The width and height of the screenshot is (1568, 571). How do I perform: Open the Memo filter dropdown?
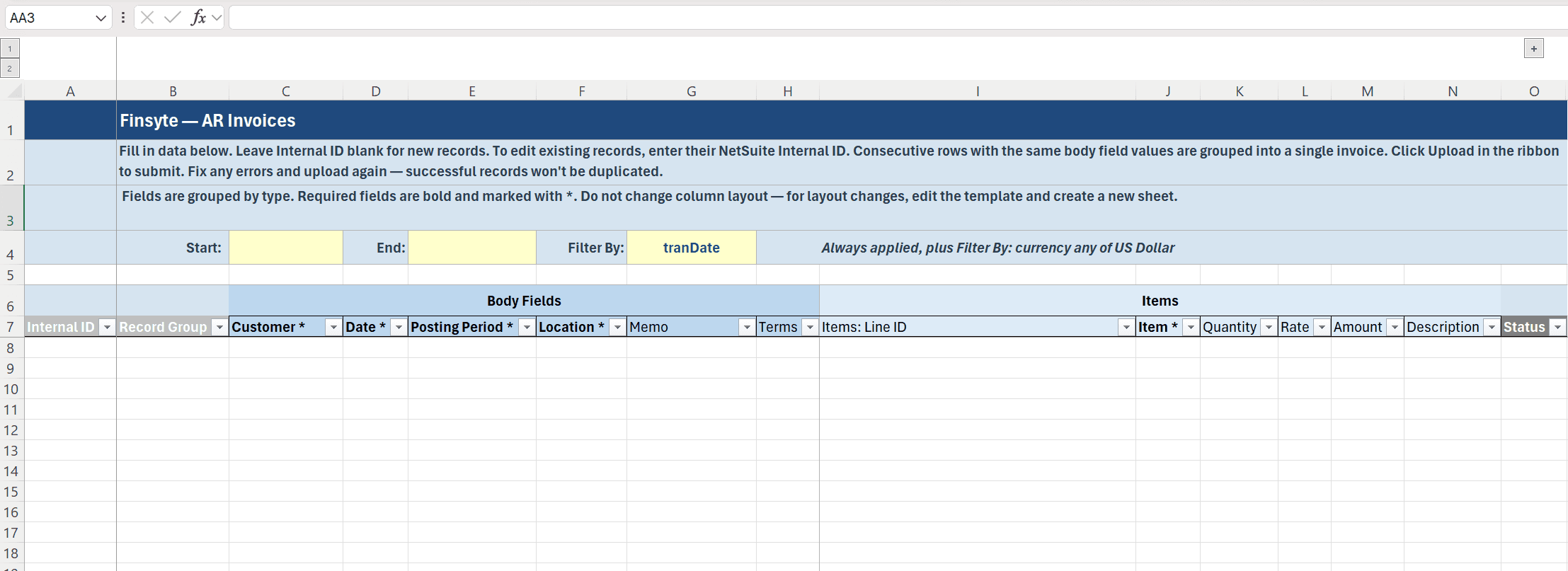(x=747, y=327)
